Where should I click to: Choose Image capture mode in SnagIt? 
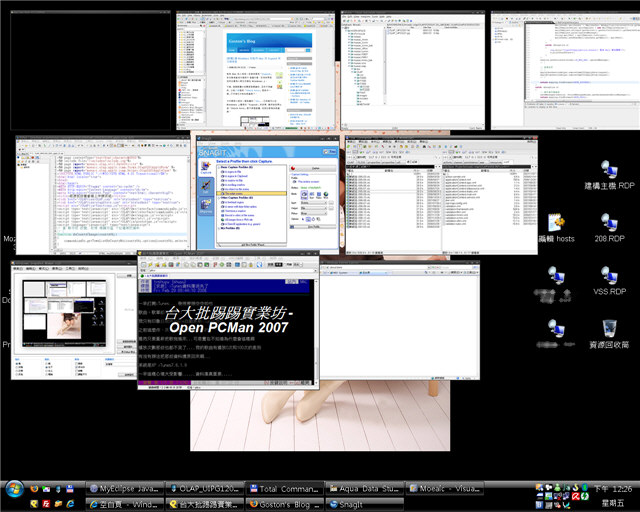pos(304,195)
